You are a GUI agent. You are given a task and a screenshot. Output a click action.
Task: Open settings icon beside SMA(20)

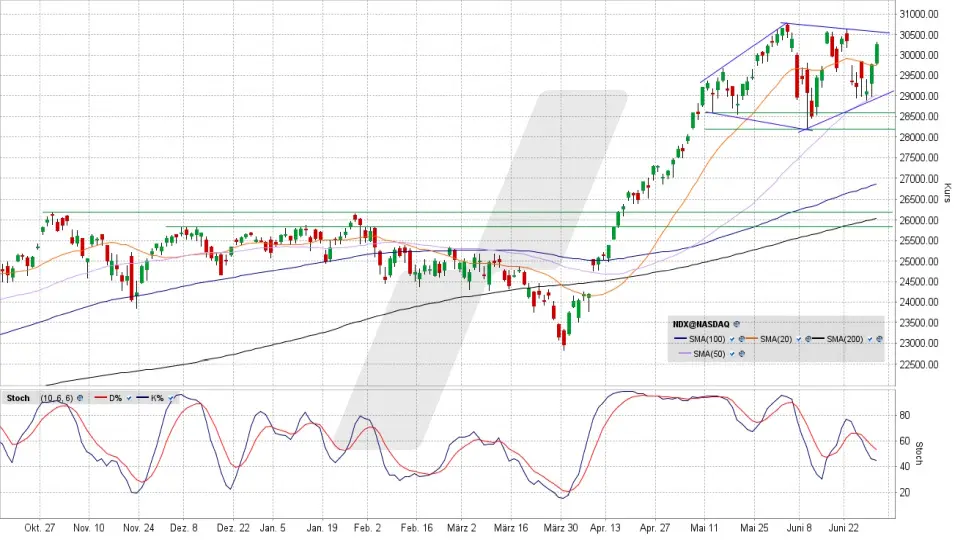pyautogui.click(x=808, y=339)
